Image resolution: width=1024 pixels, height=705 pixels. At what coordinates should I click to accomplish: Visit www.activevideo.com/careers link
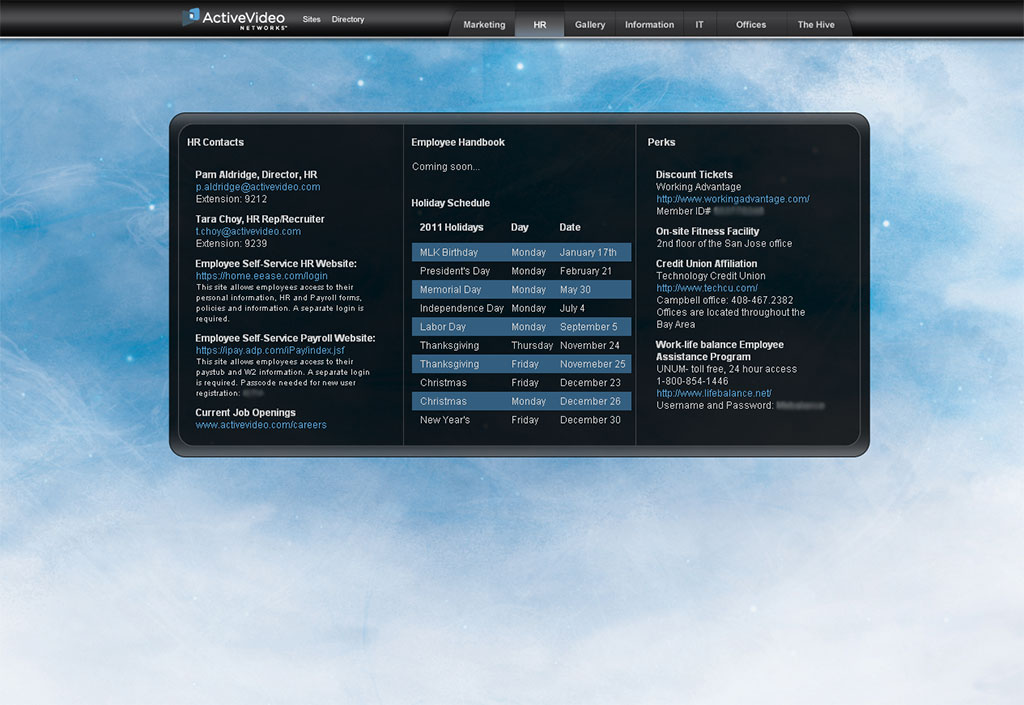tap(261, 424)
